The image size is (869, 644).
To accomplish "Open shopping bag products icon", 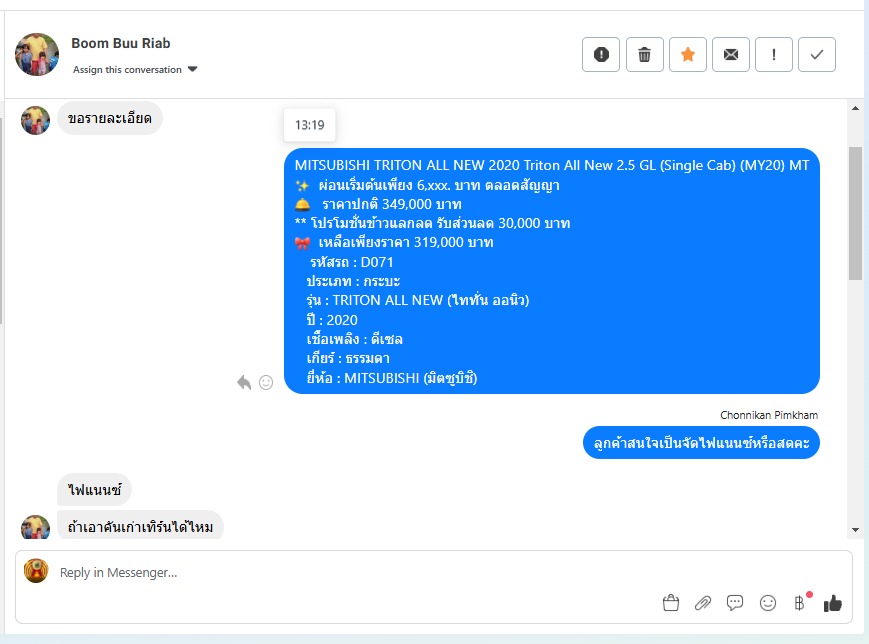I will pyautogui.click(x=671, y=603).
